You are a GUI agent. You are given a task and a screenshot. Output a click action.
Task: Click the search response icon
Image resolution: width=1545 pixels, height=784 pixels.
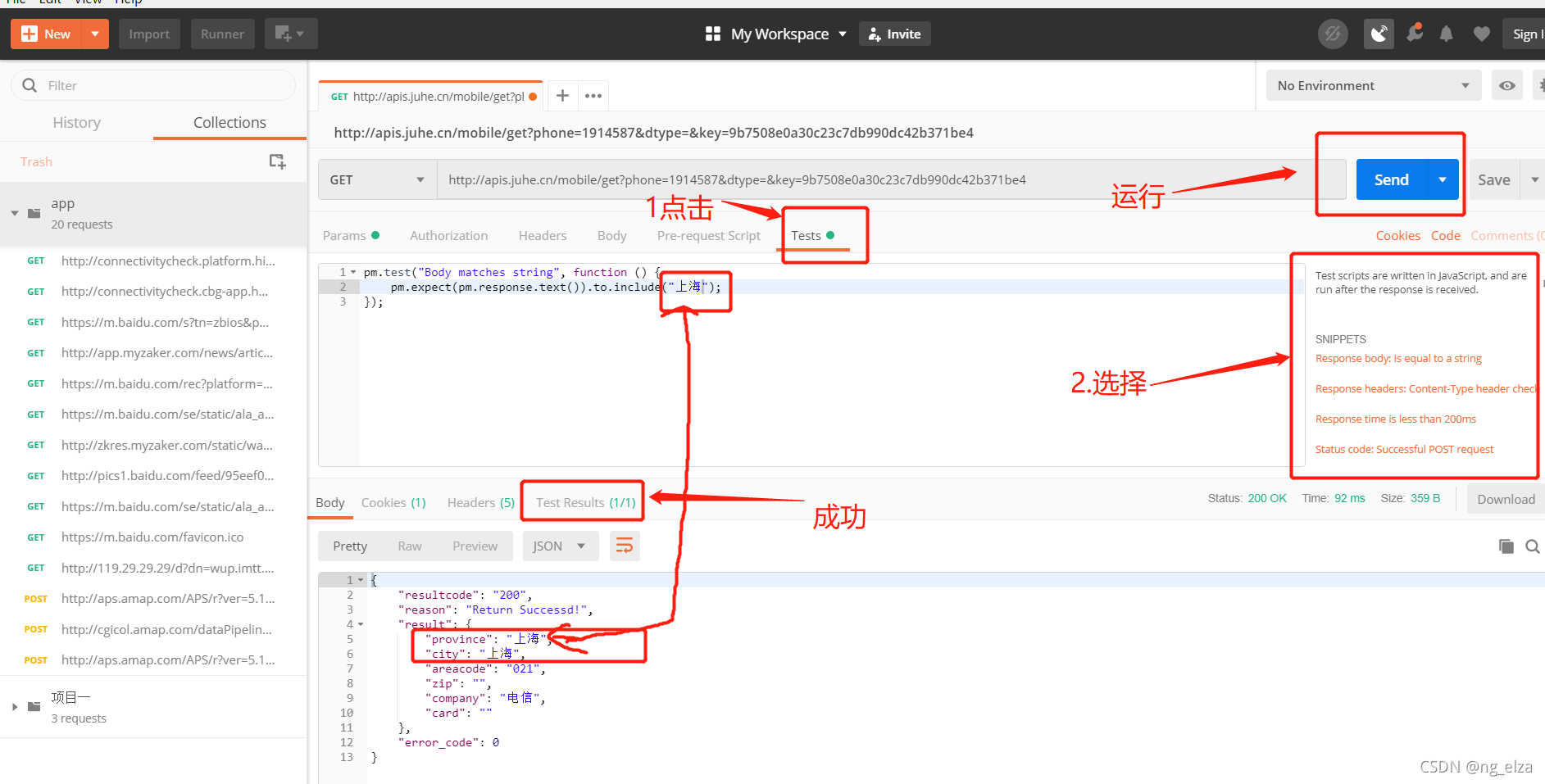tap(1532, 546)
